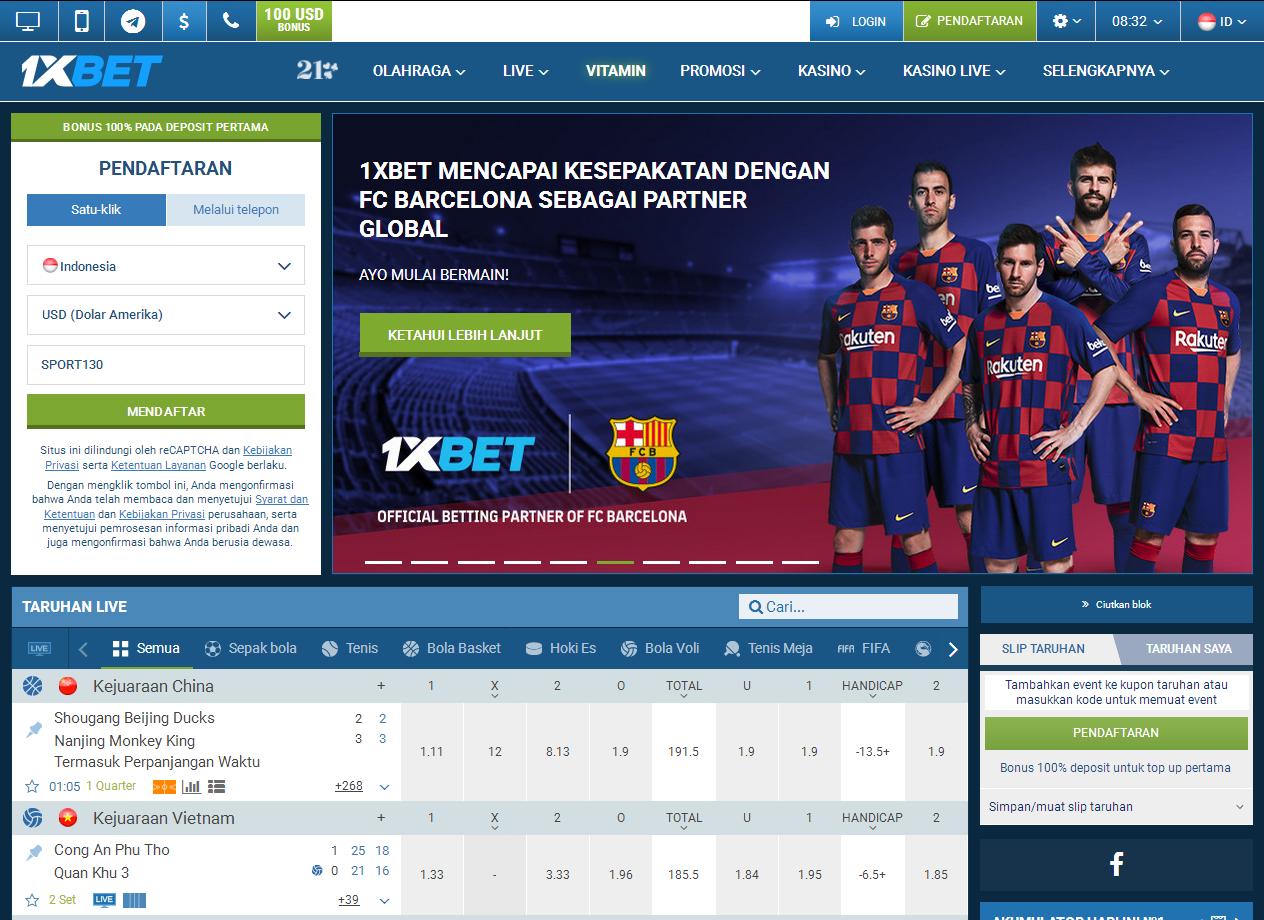Image resolution: width=1264 pixels, height=920 pixels.
Task: Pin the Shougang Beijing Ducks match
Action: click(x=33, y=730)
